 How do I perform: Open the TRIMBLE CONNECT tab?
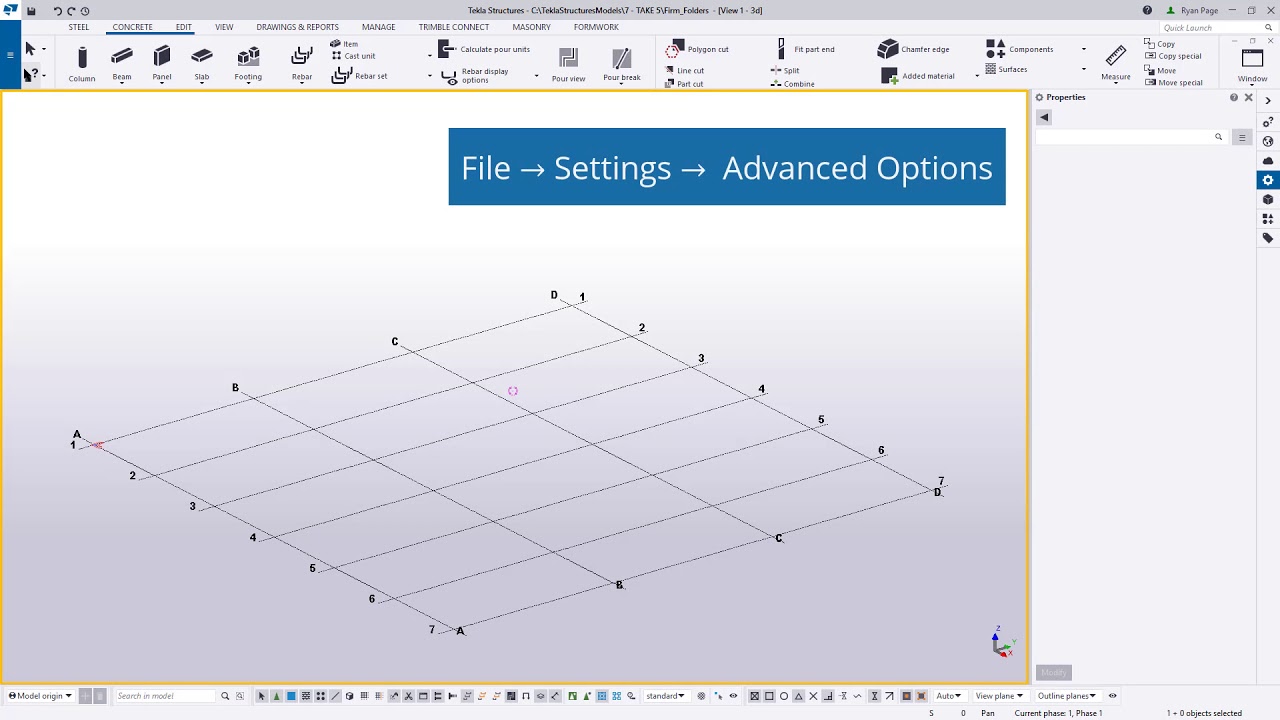pos(454,27)
